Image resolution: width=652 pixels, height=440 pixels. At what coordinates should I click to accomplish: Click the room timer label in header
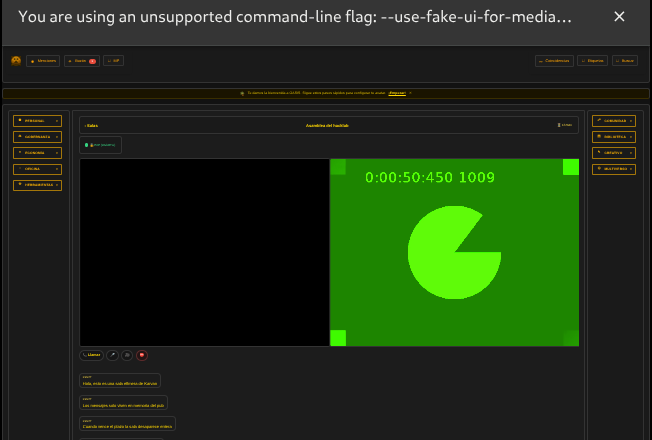tap(565, 125)
